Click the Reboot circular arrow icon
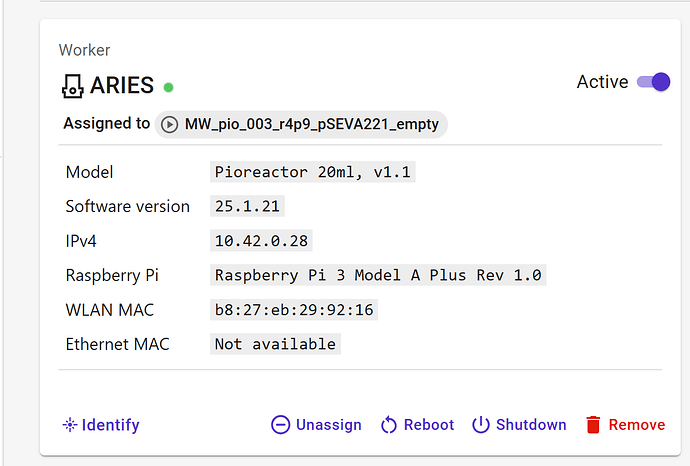The image size is (690, 466). tap(389, 425)
